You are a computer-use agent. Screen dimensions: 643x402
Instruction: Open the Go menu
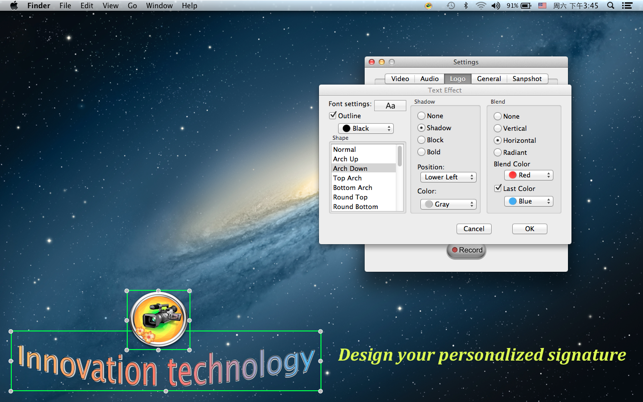(132, 5)
